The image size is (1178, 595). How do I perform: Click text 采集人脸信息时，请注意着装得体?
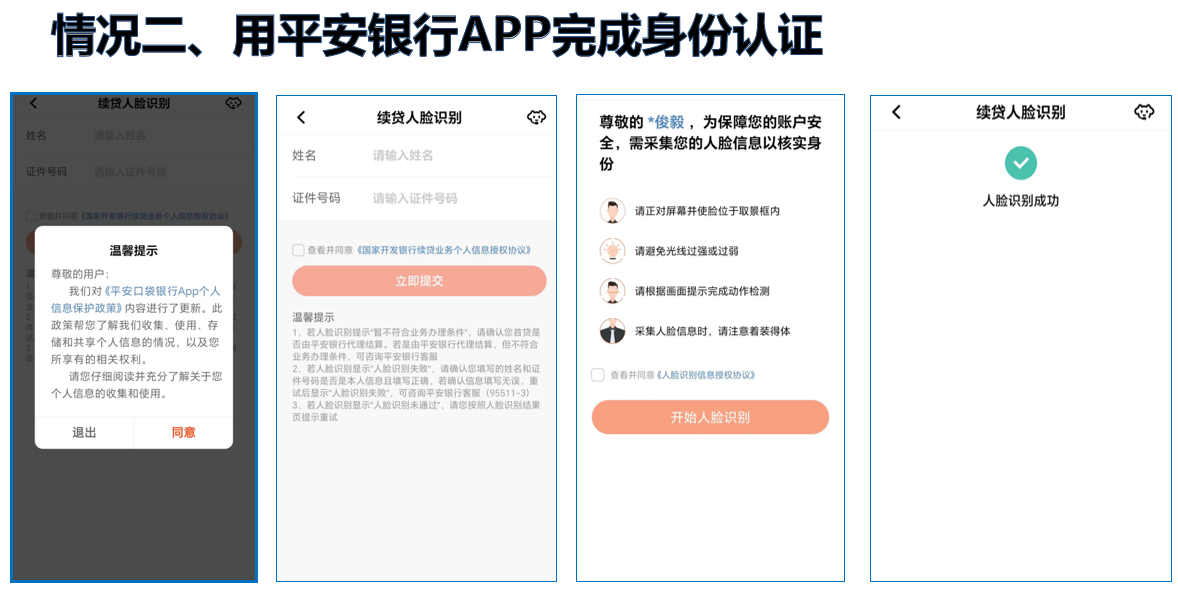pyautogui.click(x=712, y=331)
